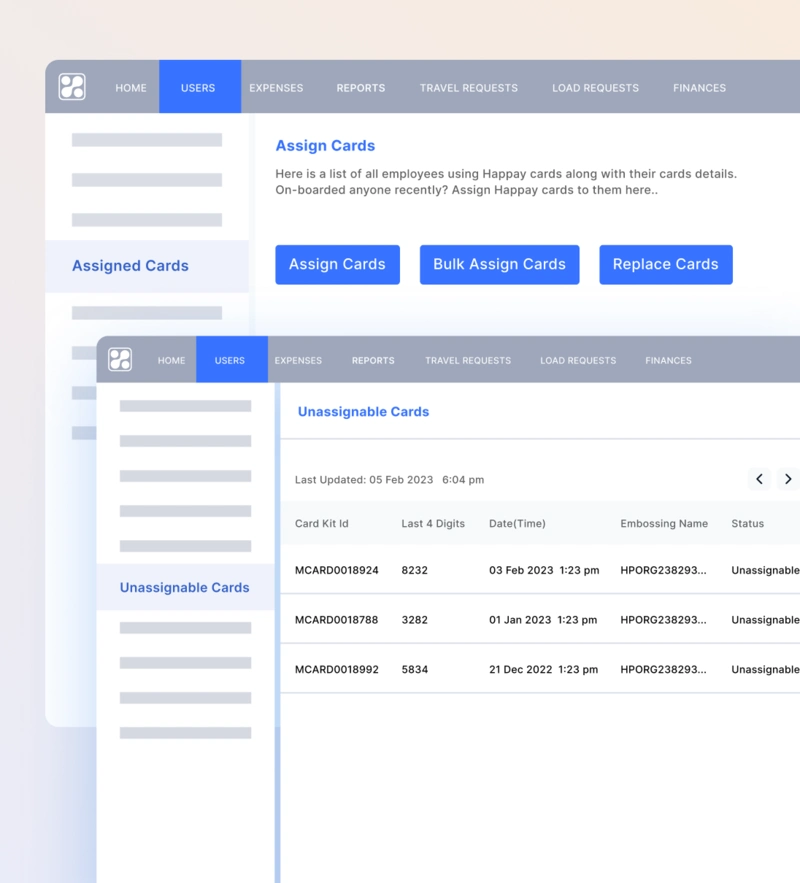
Task: Select the HOME item in the top navigation
Action: pyautogui.click(x=130, y=87)
